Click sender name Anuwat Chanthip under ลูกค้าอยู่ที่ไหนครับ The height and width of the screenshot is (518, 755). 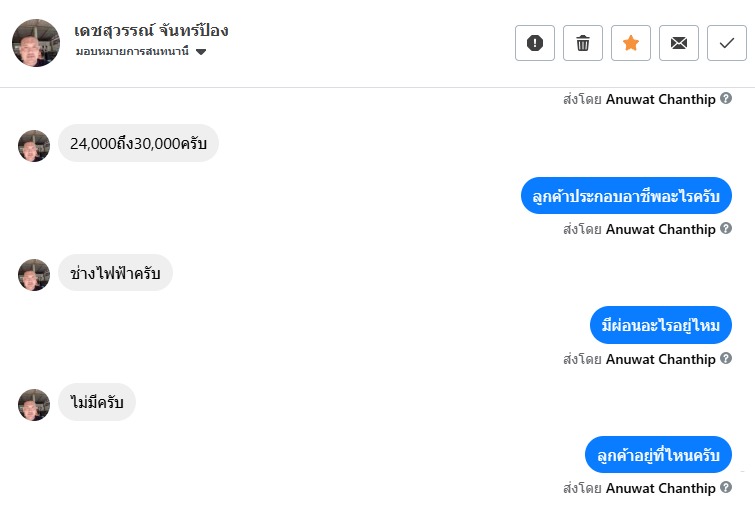[660, 489]
